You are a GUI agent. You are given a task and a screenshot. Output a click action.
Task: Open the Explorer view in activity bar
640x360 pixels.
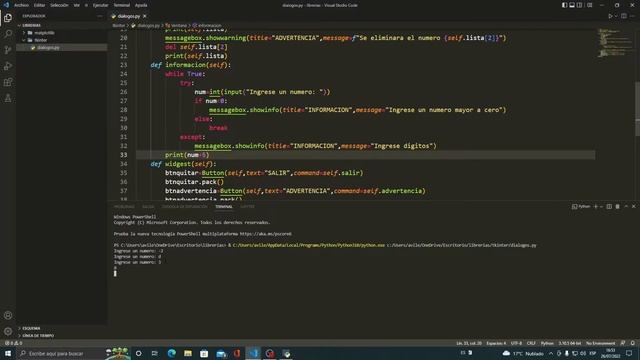tap(8, 18)
